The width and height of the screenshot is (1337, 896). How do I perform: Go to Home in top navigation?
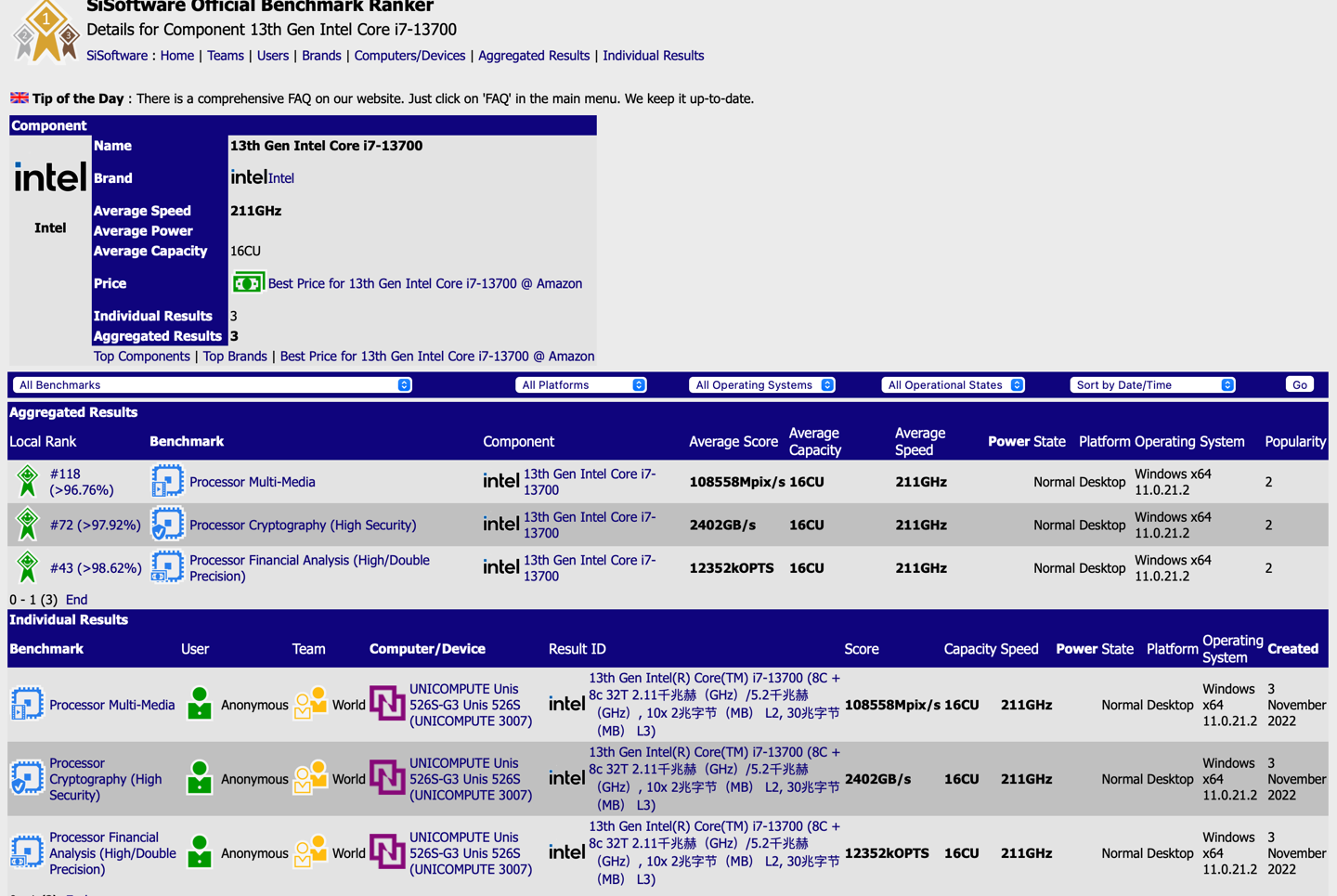point(177,56)
